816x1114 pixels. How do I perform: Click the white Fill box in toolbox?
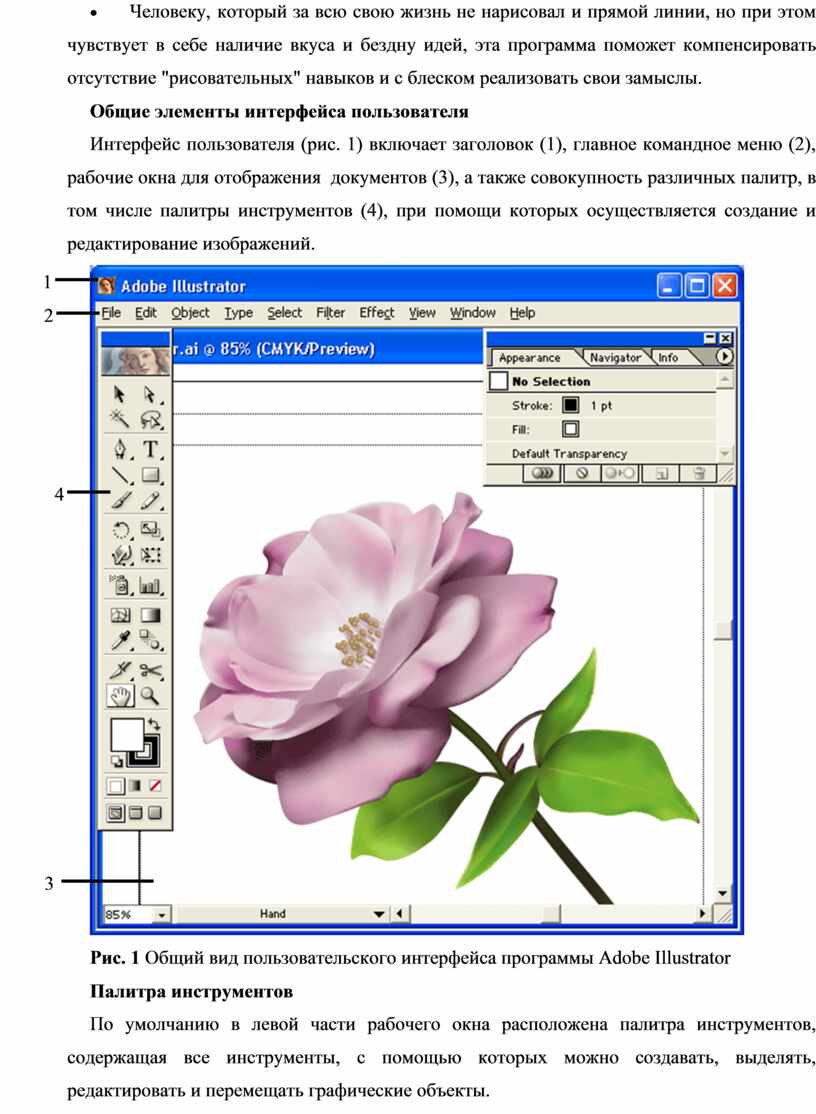tap(126, 735)
